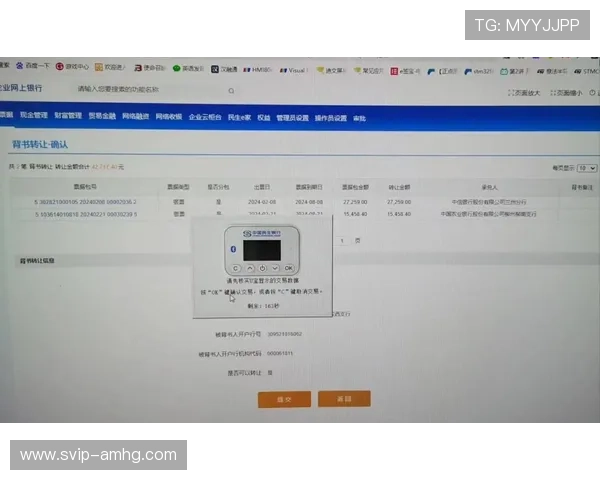Click the 转让金额 column header
Viewport: 600px width, 480px height.
[399, 187]
